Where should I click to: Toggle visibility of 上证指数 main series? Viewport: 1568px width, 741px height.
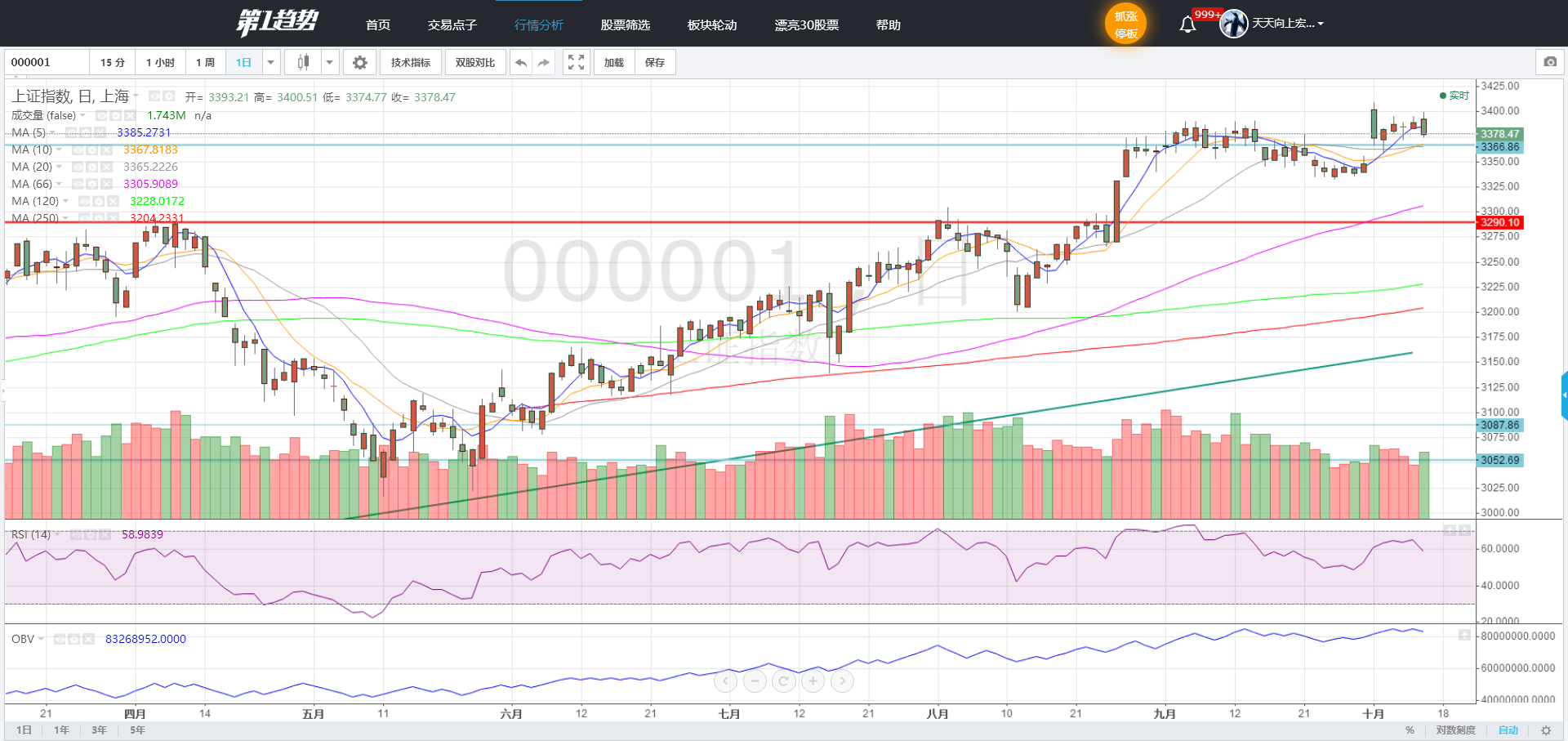(155, 96)
